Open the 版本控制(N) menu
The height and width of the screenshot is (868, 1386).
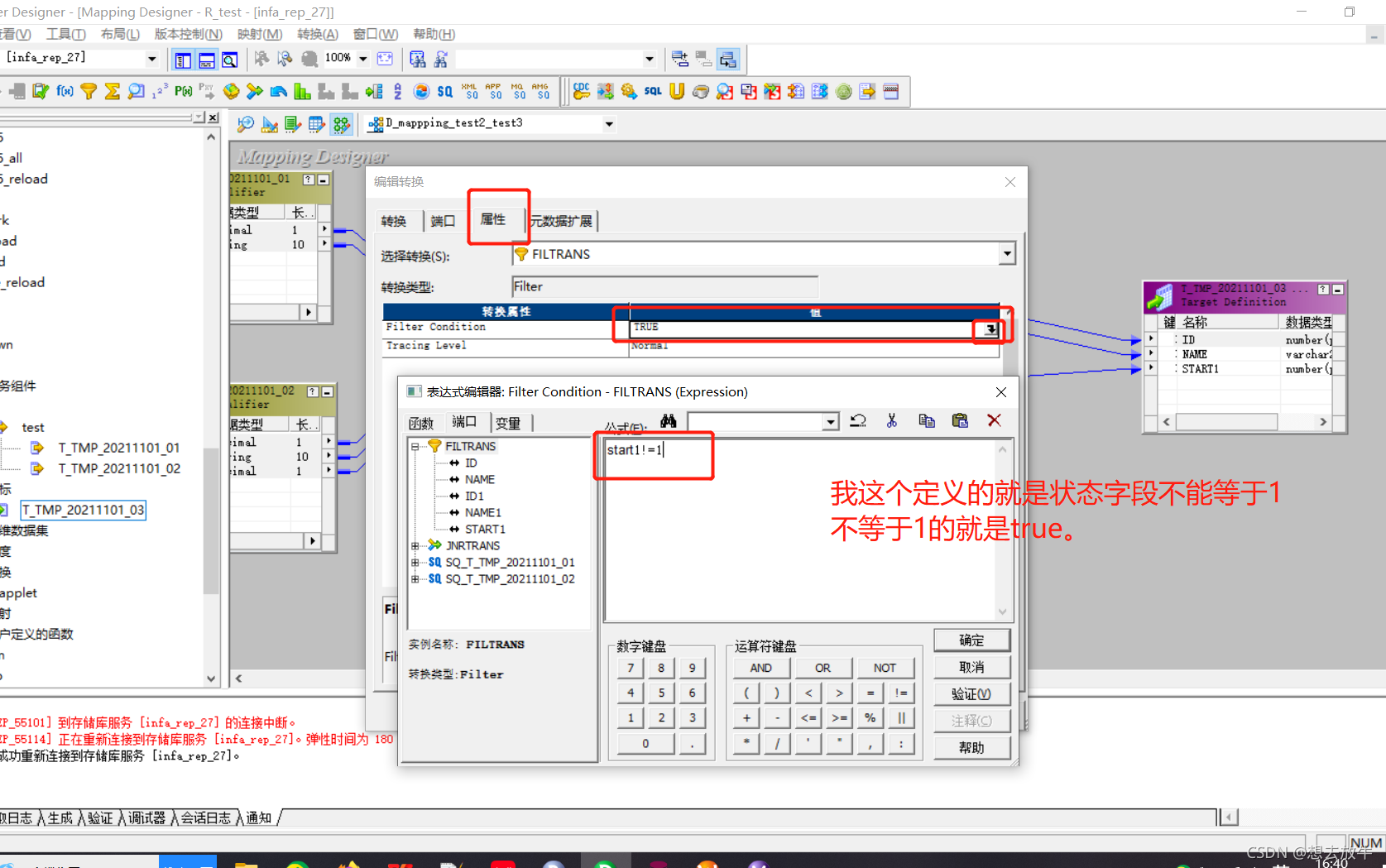tap(189, 34)
